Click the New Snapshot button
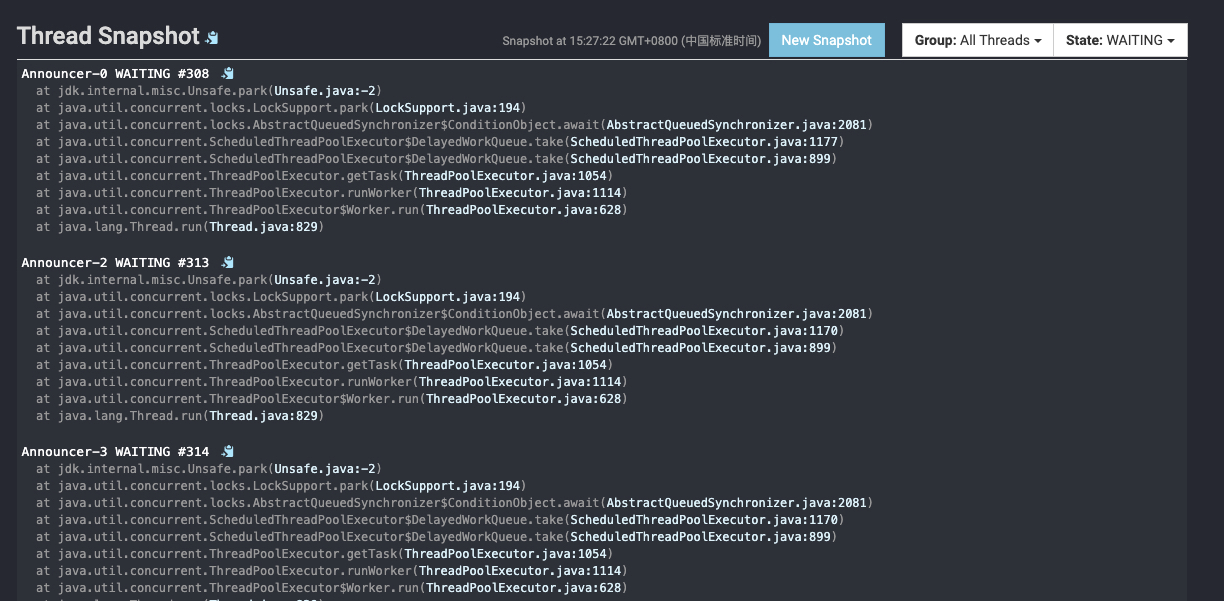The image size is (1224, 601). (827, 40)
